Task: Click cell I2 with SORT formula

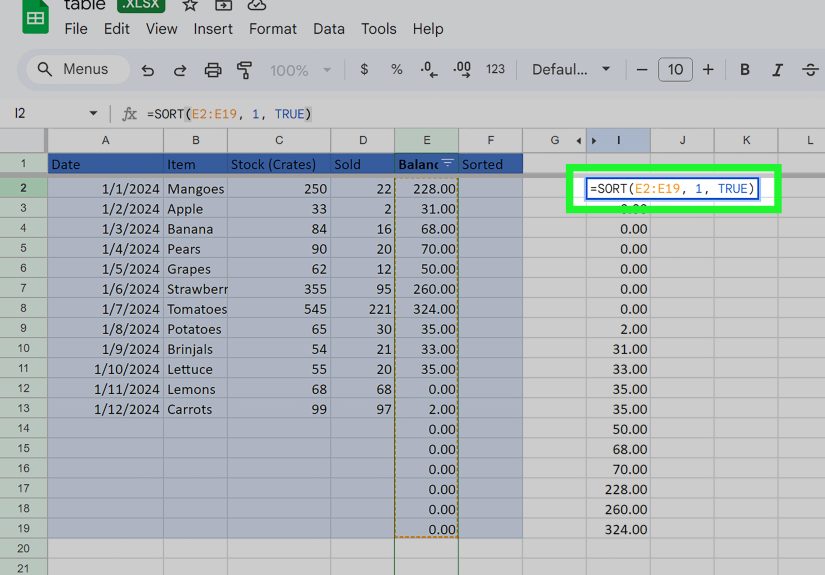Action: point(672,188)
